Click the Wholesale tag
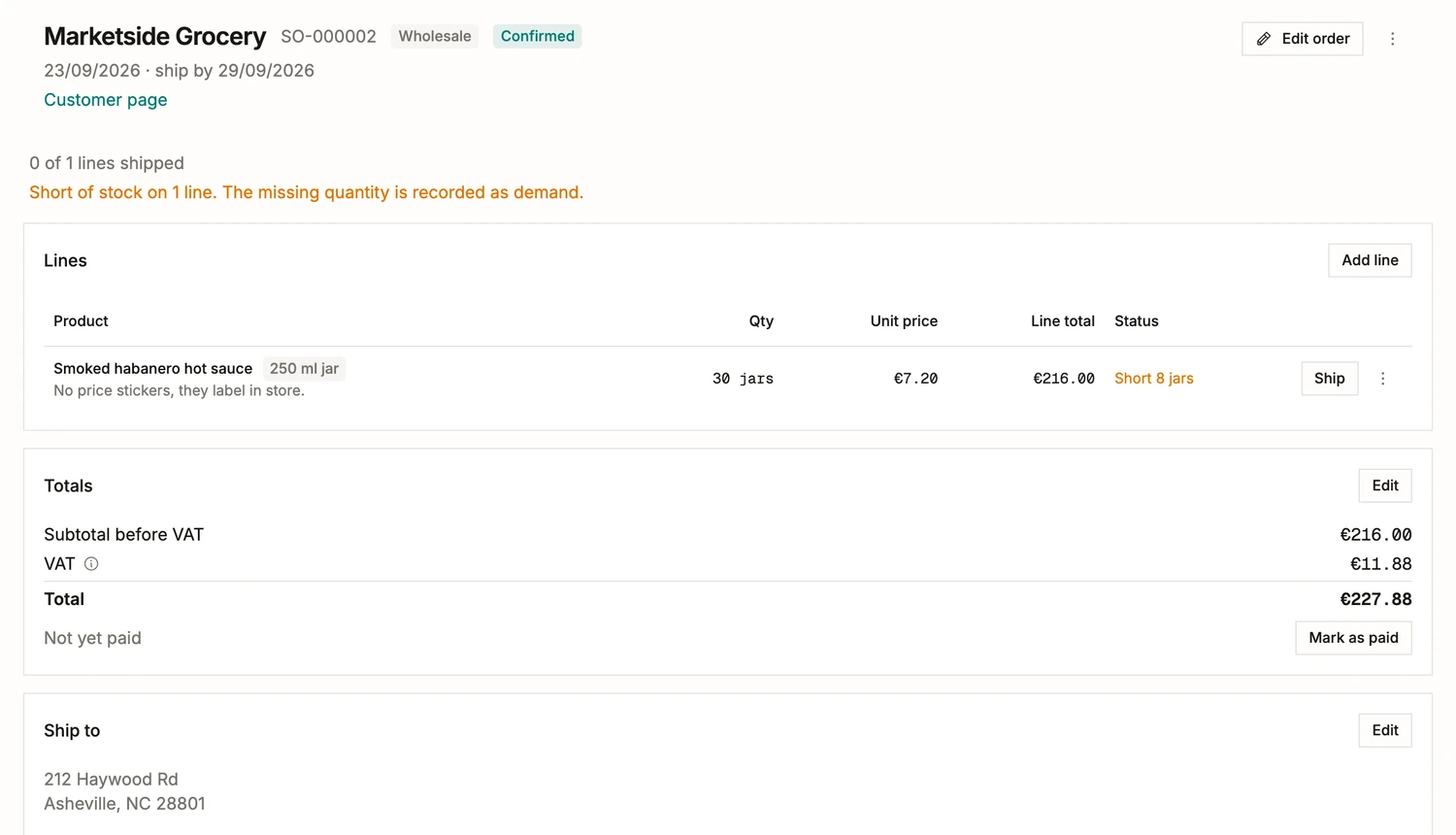Screen dimensions: 1456x835 (x=435, y=36)
